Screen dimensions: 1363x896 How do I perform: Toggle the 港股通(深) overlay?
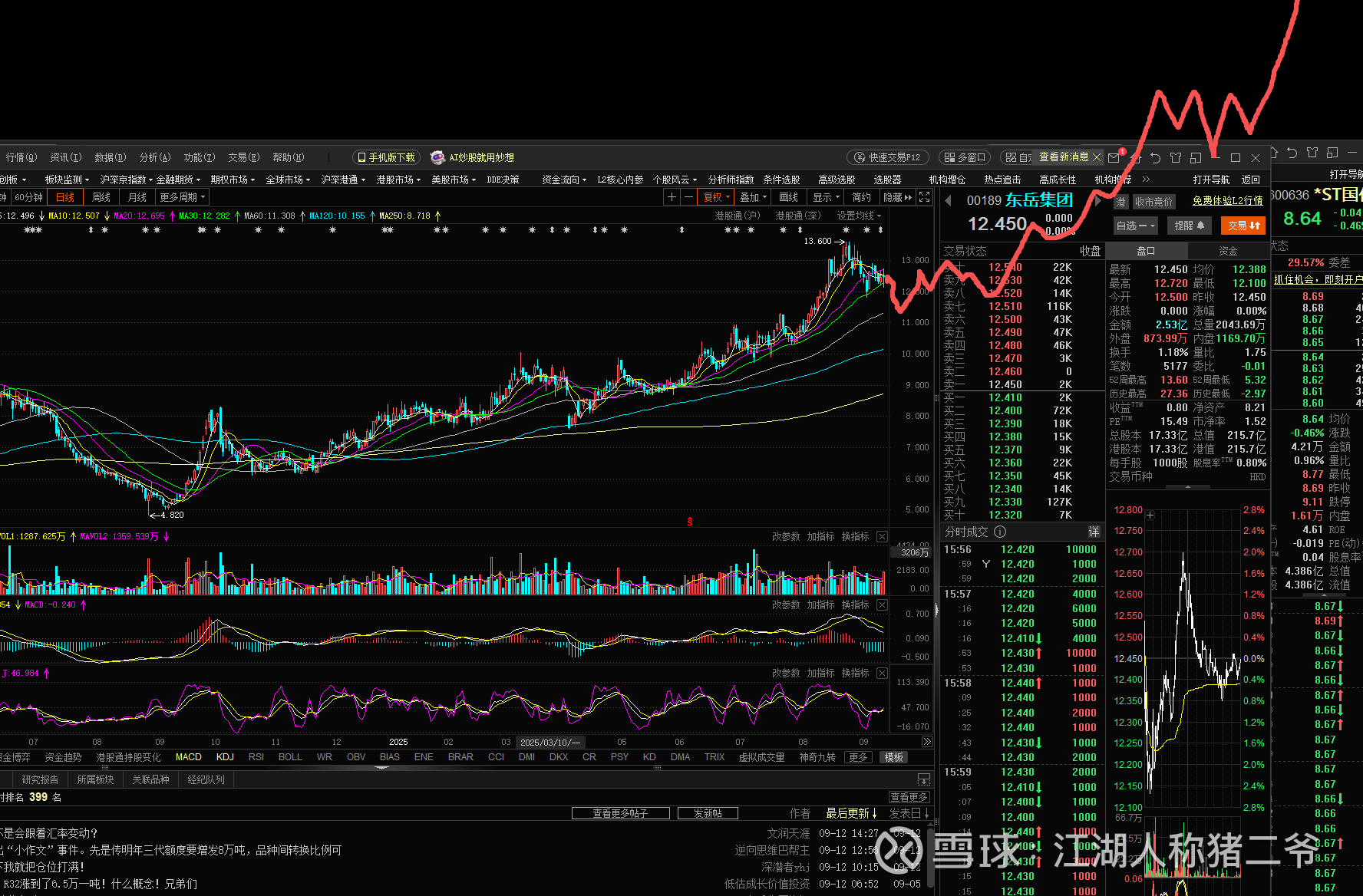tap(798, 216)
